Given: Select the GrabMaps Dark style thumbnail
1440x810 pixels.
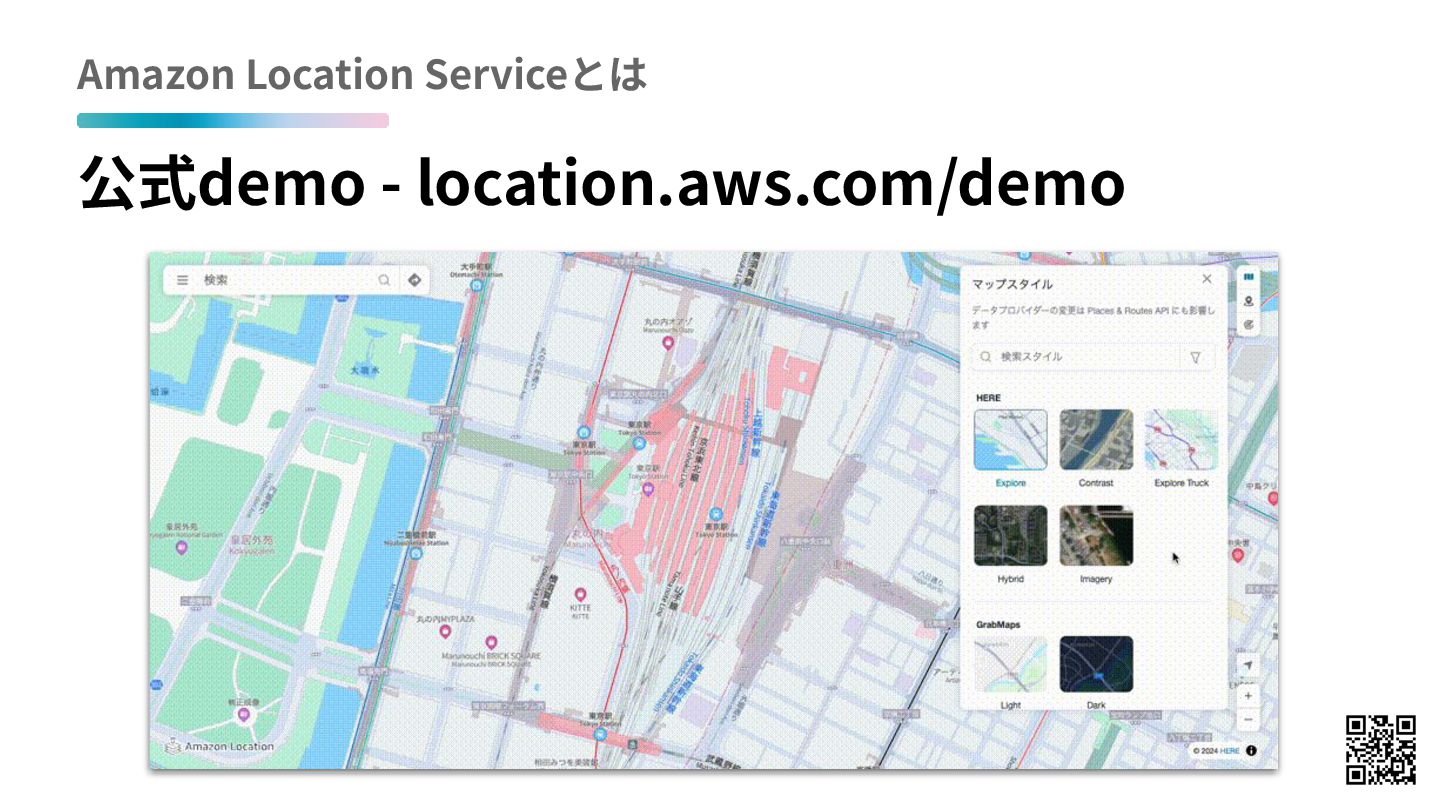Looking at the screenshot, I should [x=1096, y=665].
